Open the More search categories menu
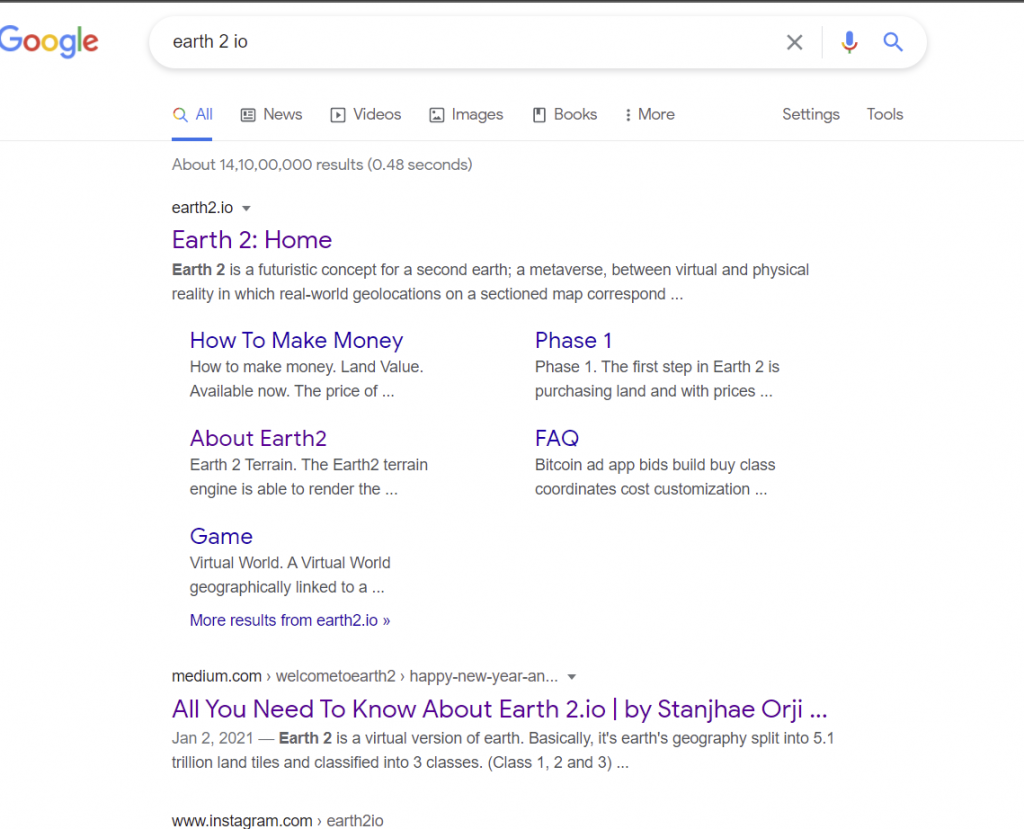The image size is (1024, 829). pos(649,114)
